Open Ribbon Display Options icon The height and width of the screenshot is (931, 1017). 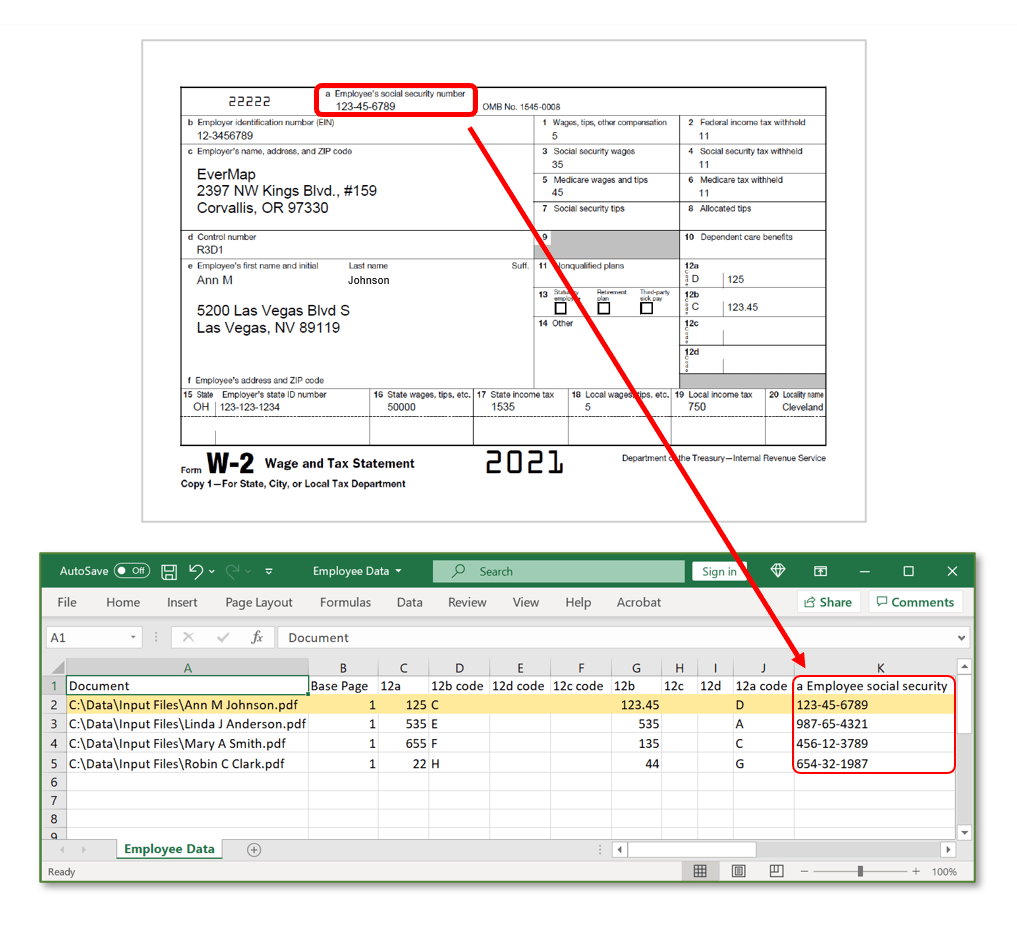coord(820,571)
